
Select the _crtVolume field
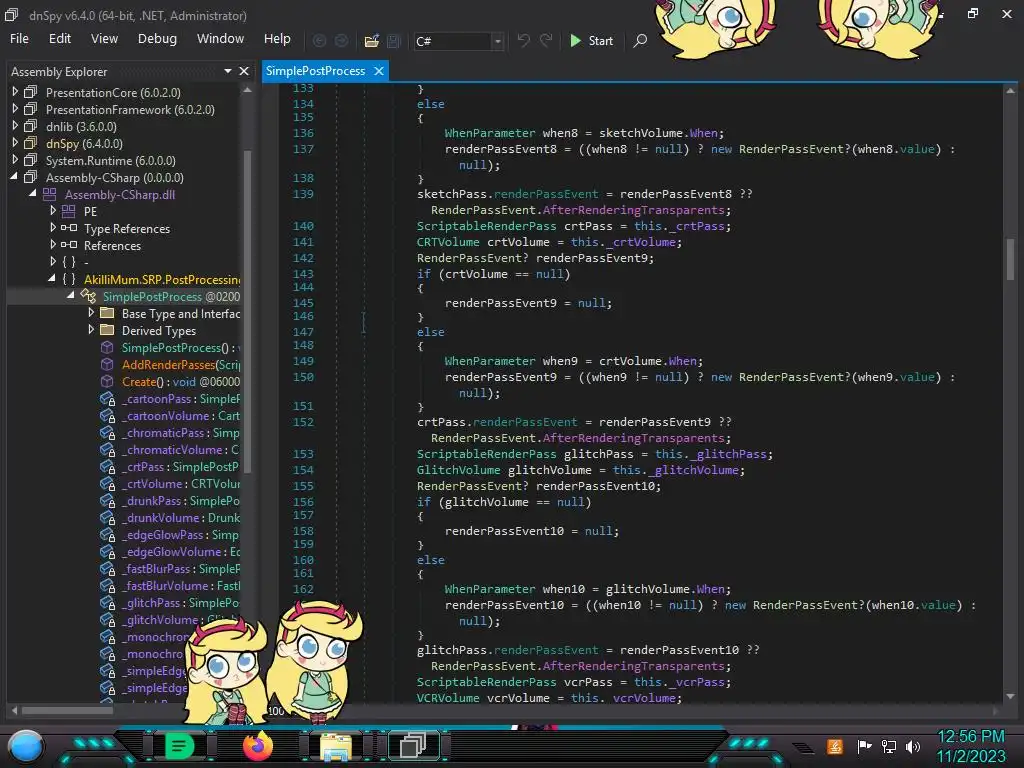point(180,483)
